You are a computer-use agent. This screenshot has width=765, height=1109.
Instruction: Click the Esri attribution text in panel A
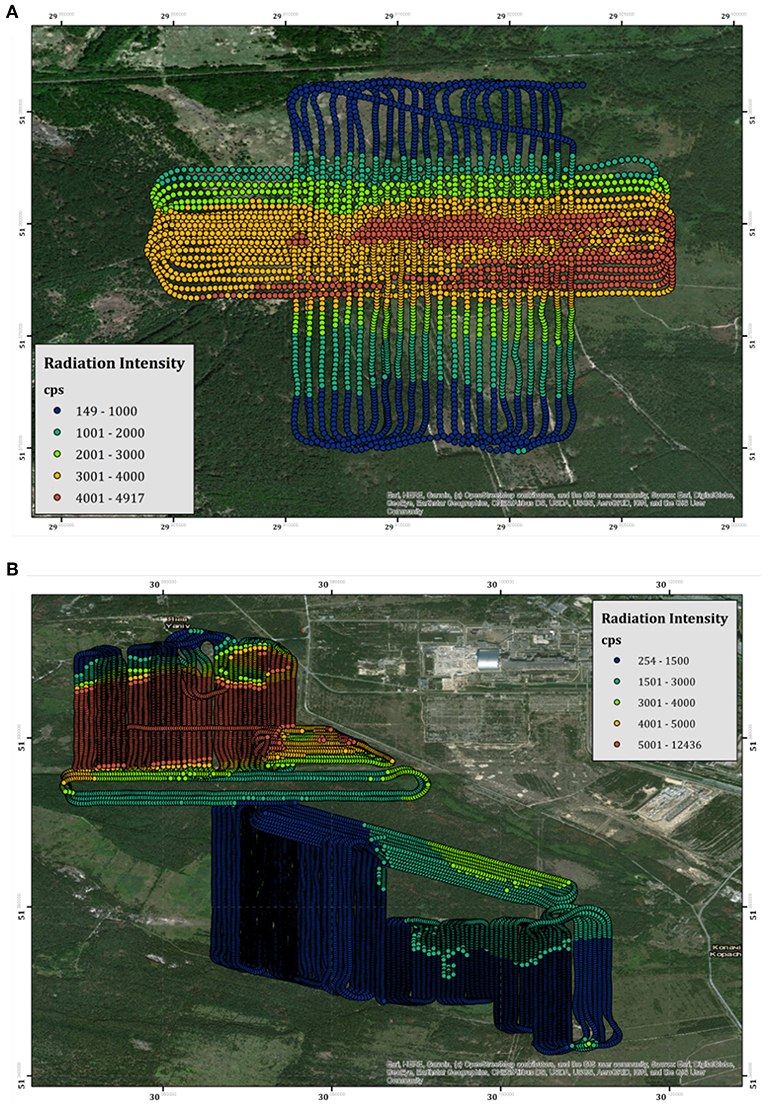(x=560, y=502)
